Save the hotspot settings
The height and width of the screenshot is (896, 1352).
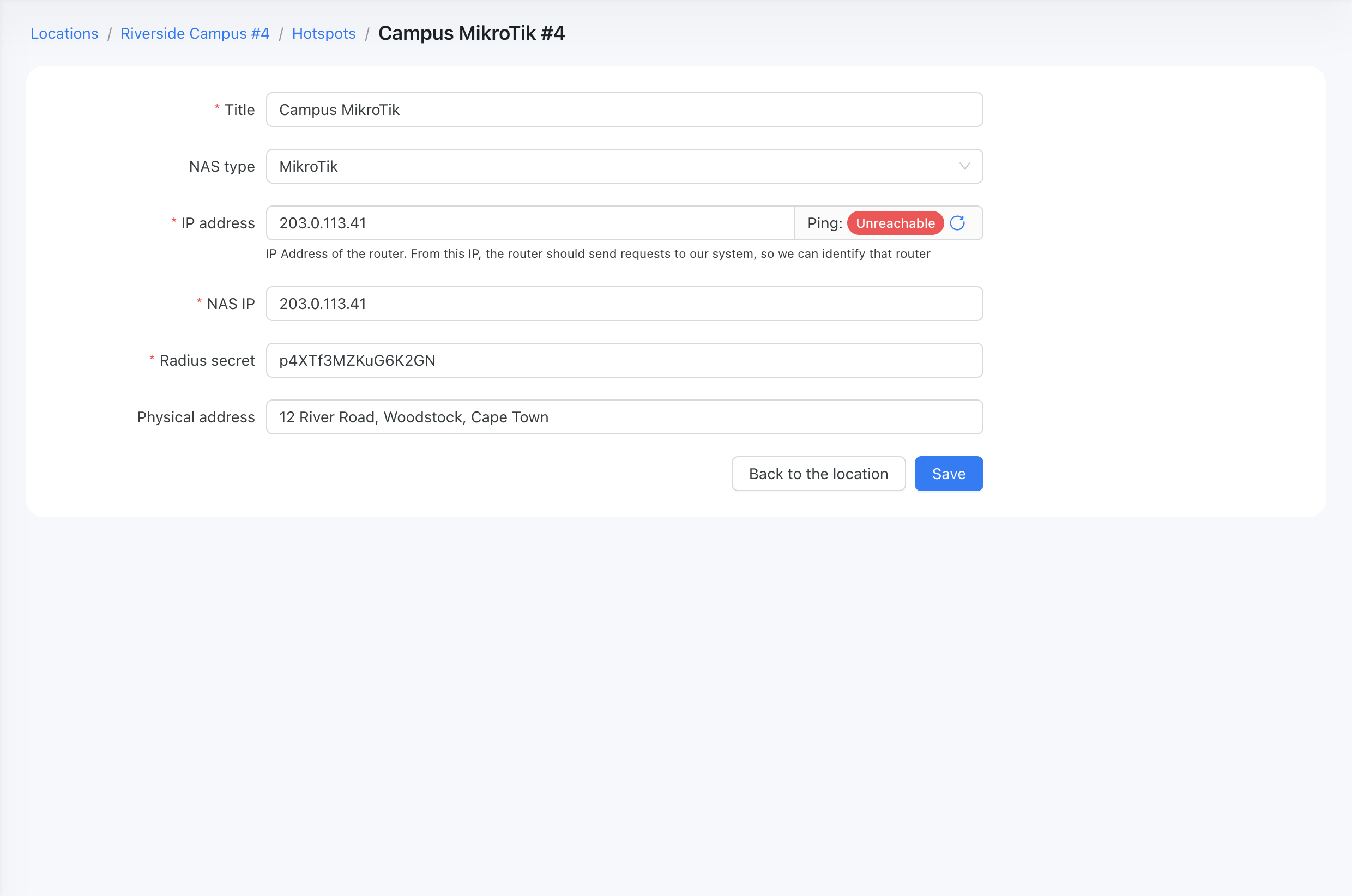[x=949, y=474]
